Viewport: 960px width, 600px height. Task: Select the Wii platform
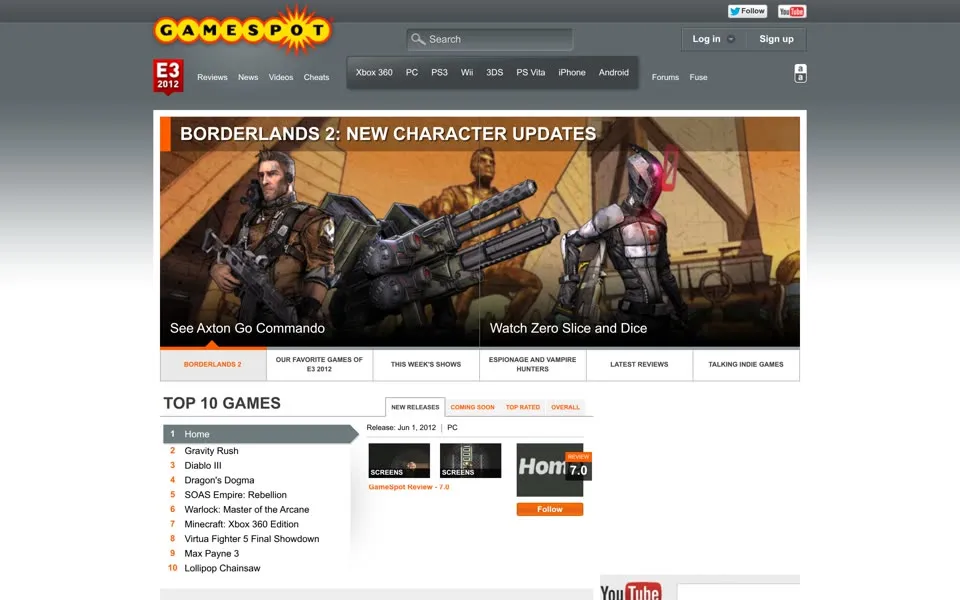tap(467, 72)
